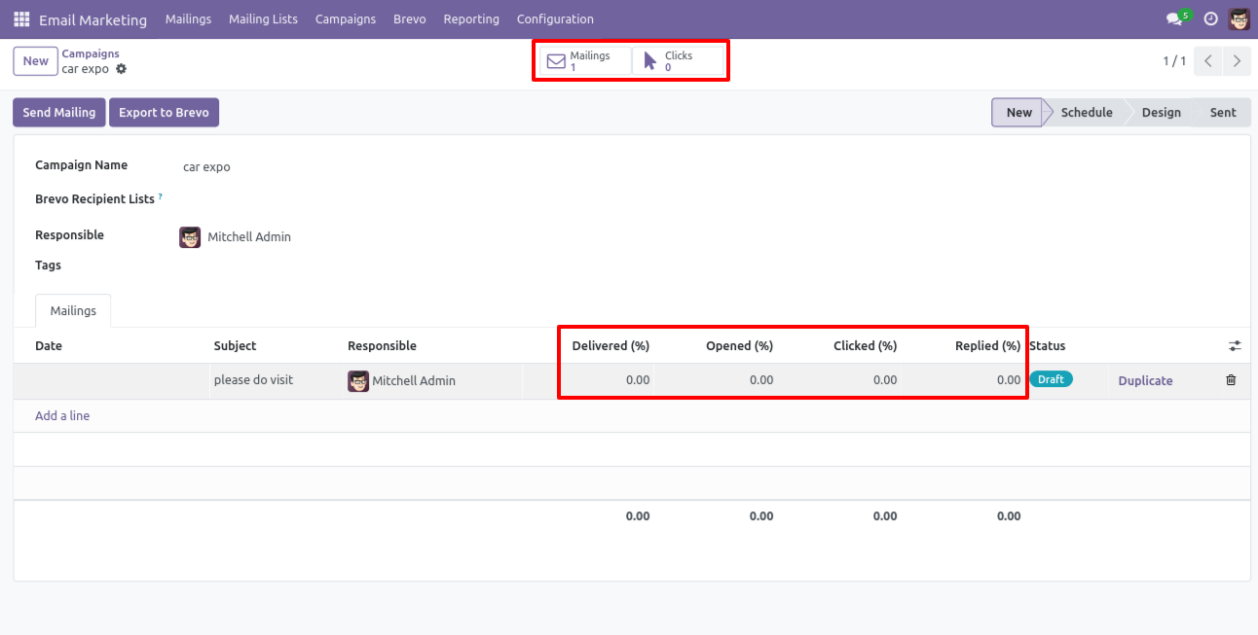Click the Send Mailing button
Screen dimensions: 1258x635
(x=59, y=112)
